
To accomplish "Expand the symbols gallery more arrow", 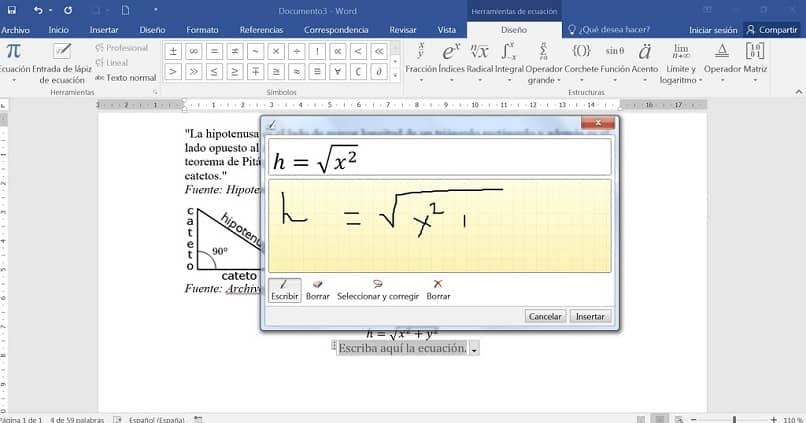I will click(x=395, y=75).
